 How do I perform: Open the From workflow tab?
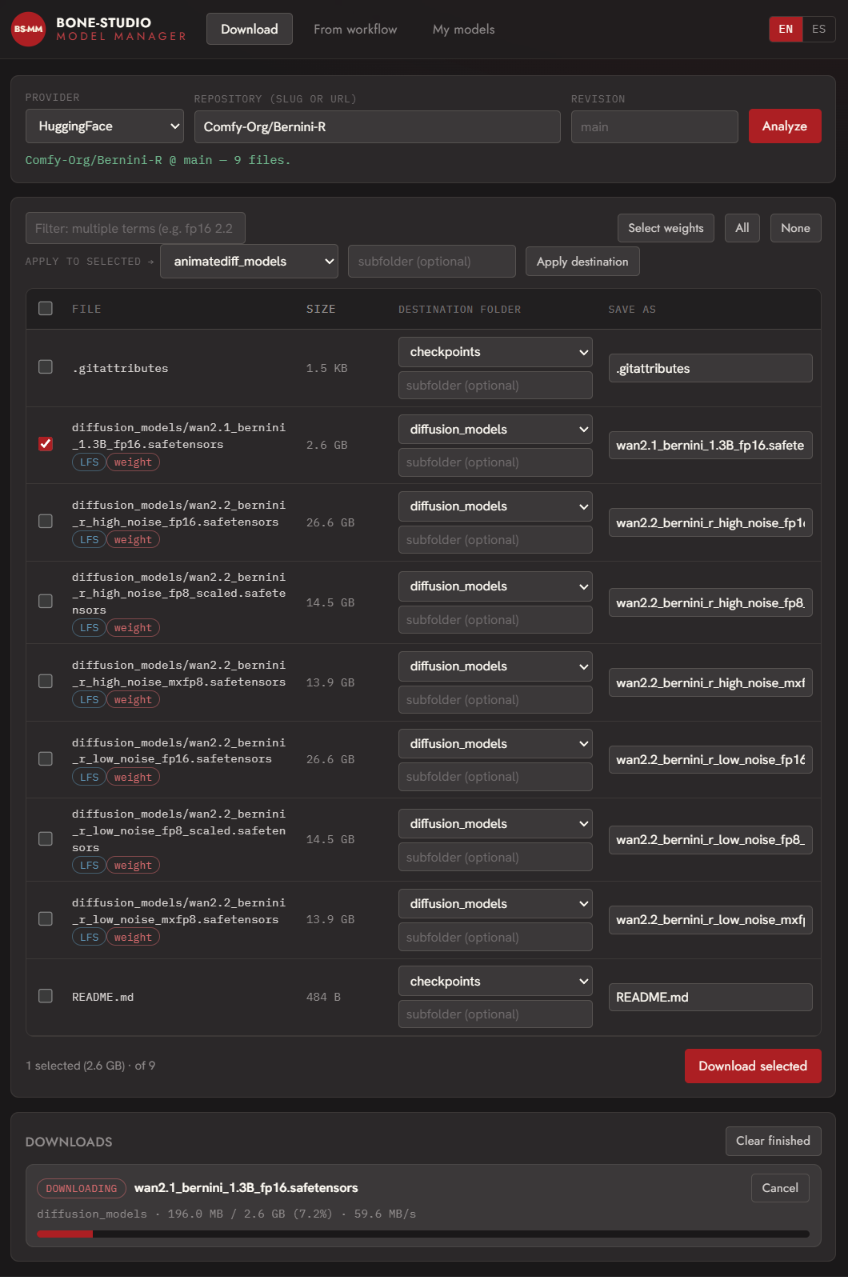point(355,29)
